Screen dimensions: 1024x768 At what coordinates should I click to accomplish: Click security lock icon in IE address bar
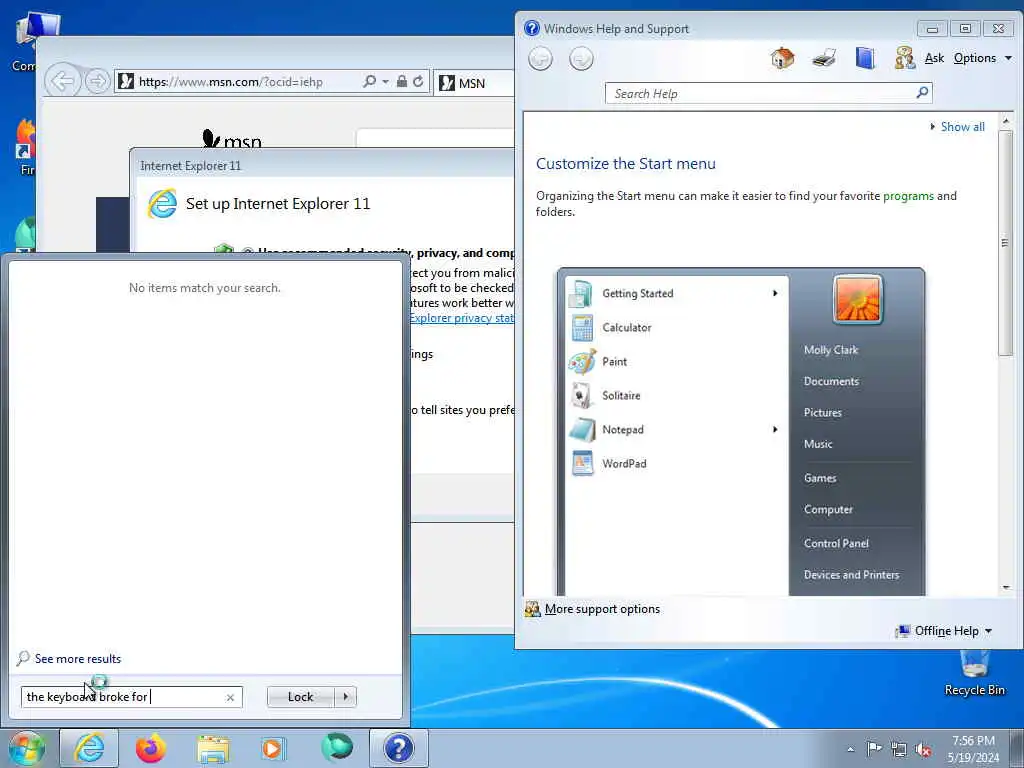402,82
